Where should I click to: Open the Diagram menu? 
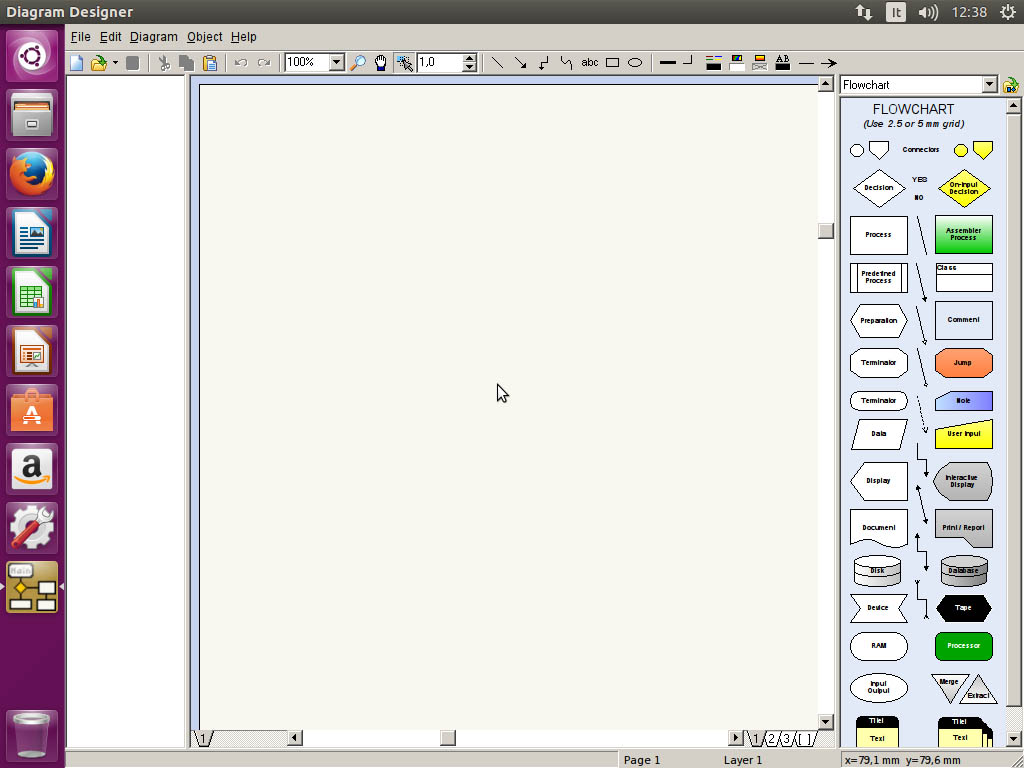tap(153, 37)
